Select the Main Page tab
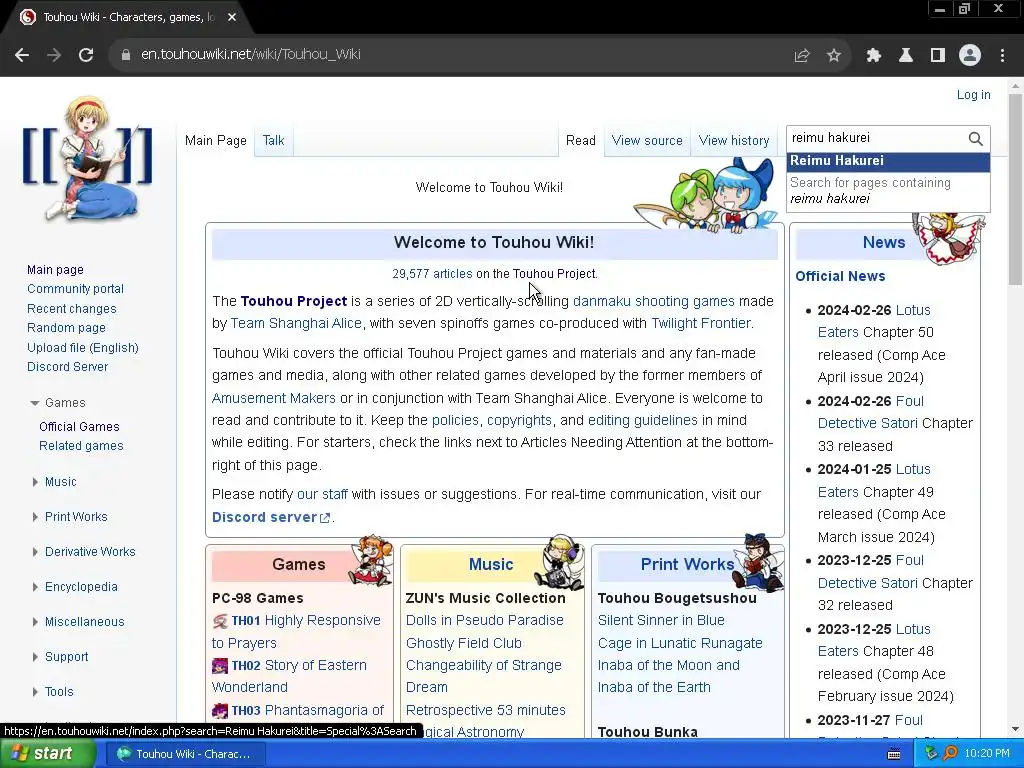Image resolution: width=1024 pixels, height=768 pixels. point(216,140)
